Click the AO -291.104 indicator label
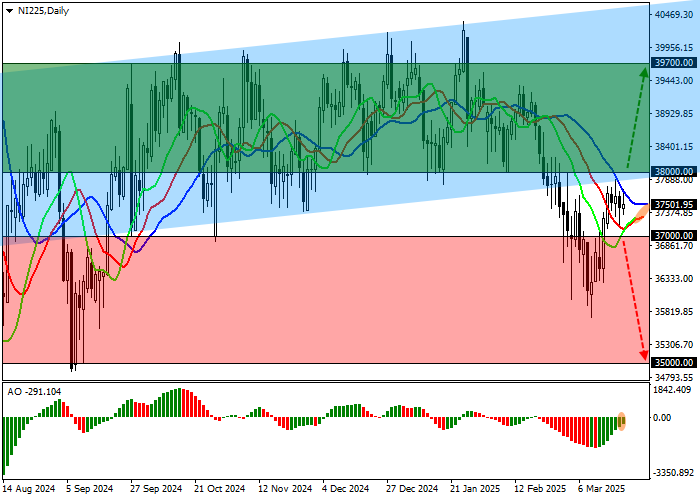This screenshot has width=700, height=500. [35, 391]
